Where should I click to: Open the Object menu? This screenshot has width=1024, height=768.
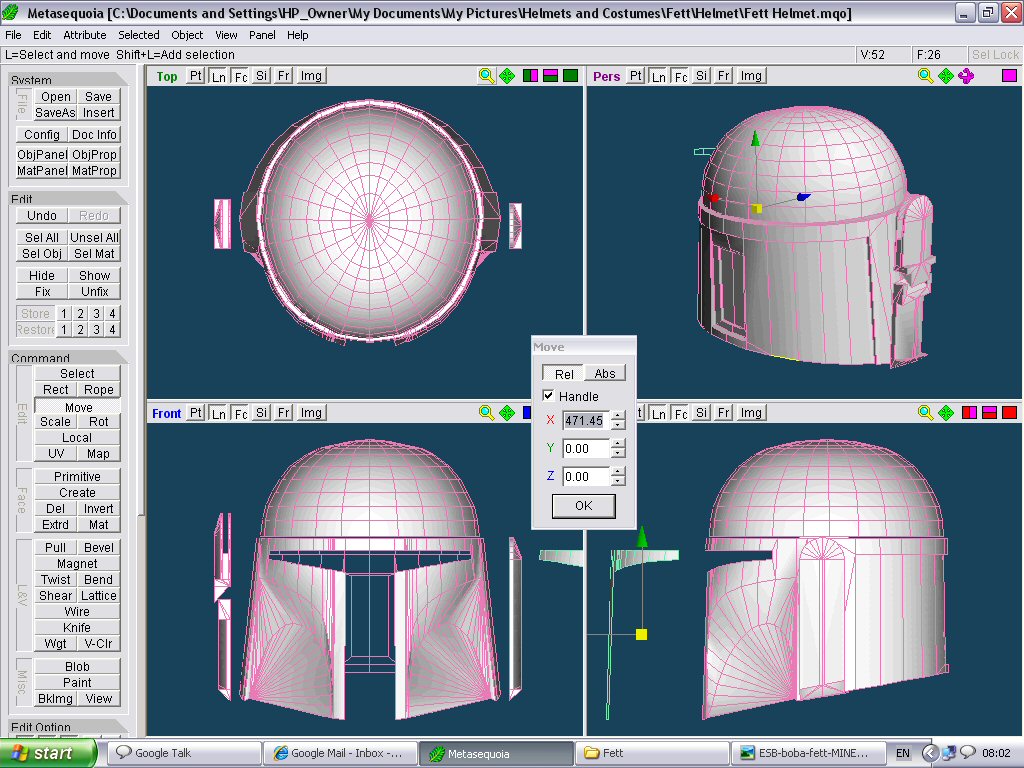(x=187, y=35)
